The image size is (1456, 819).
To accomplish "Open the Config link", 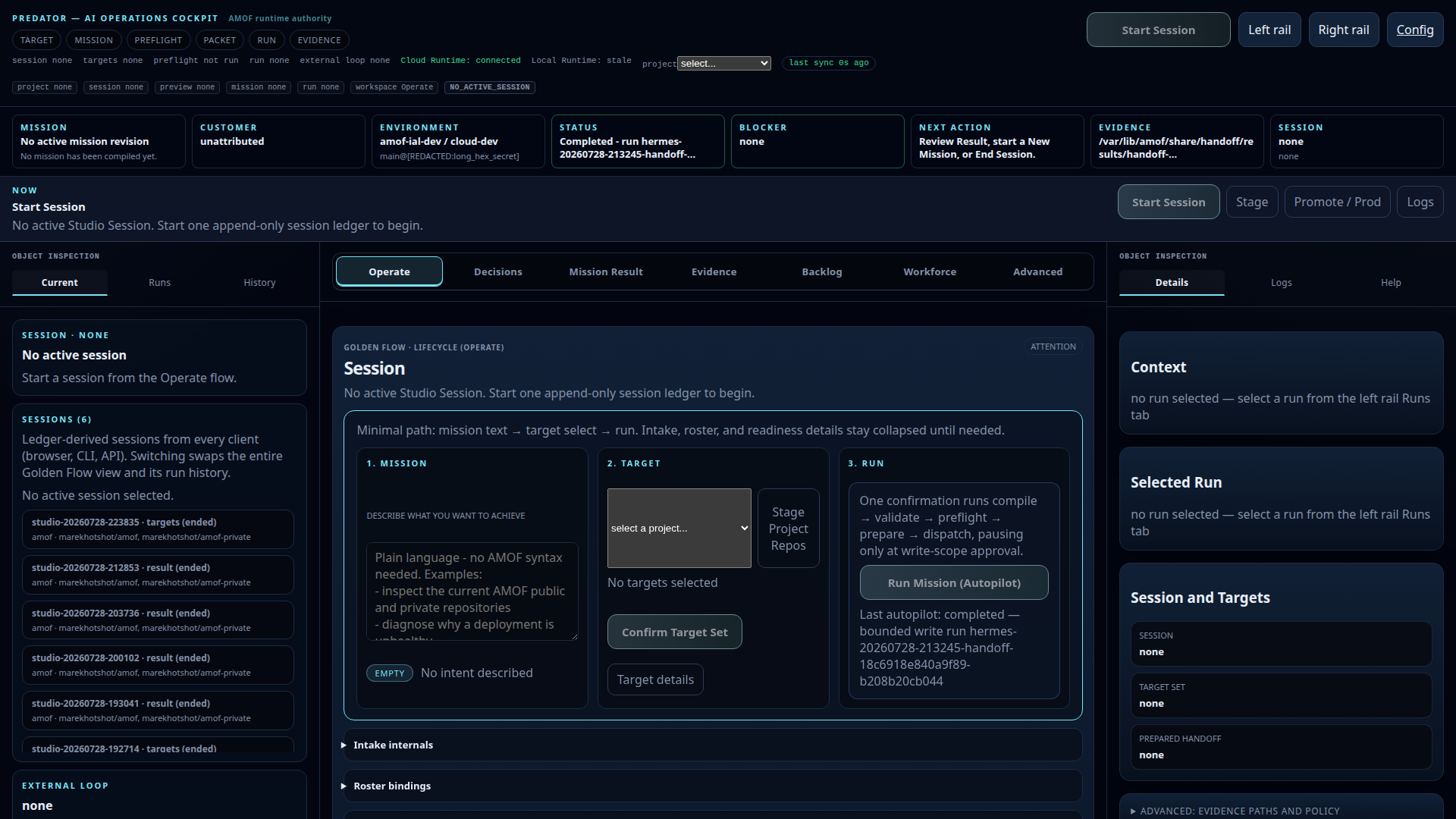I will pos(1414,30).
